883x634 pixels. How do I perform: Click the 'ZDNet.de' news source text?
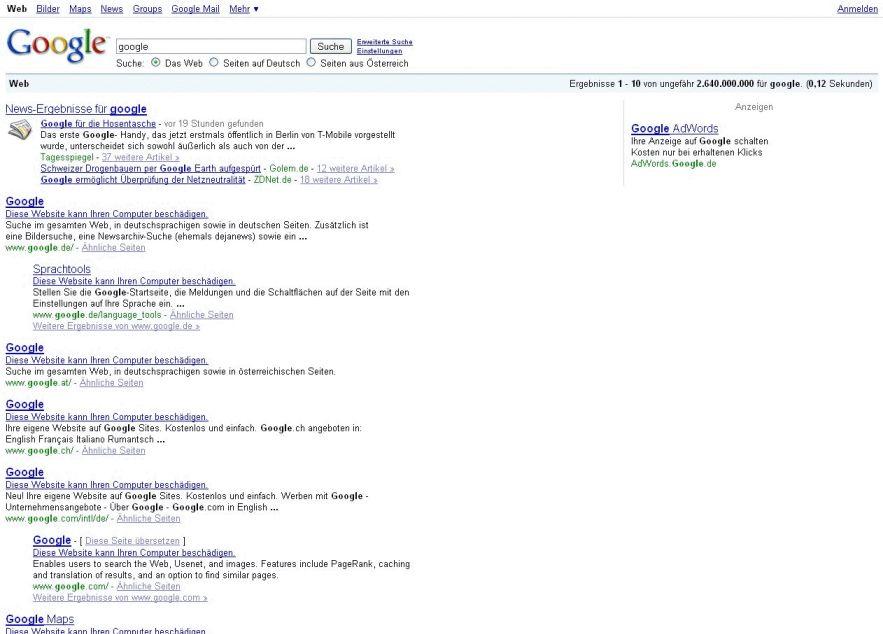tap(273, 180)
